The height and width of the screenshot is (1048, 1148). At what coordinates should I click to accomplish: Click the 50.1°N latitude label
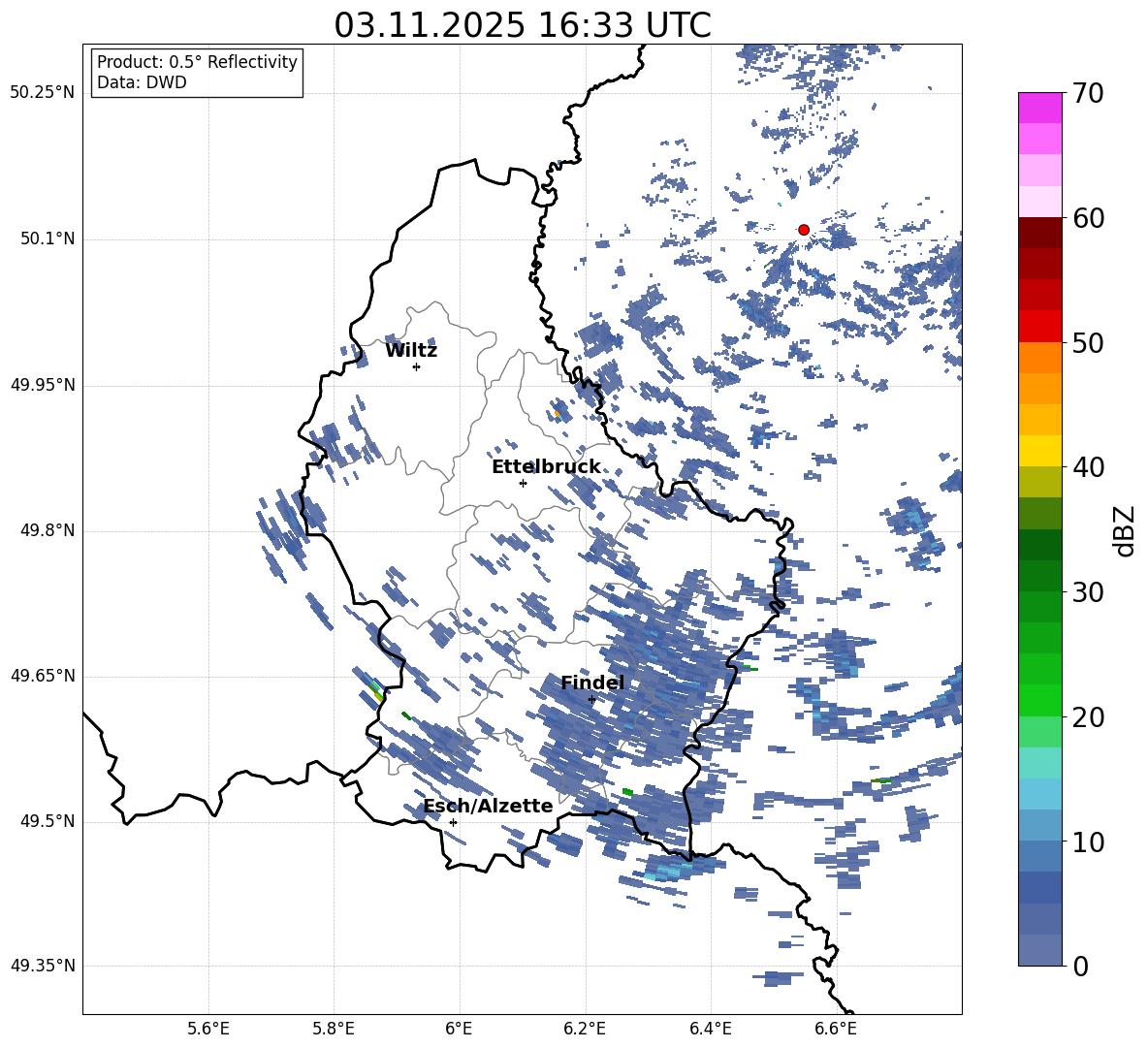pyautogui.click(x=47, y=239)
